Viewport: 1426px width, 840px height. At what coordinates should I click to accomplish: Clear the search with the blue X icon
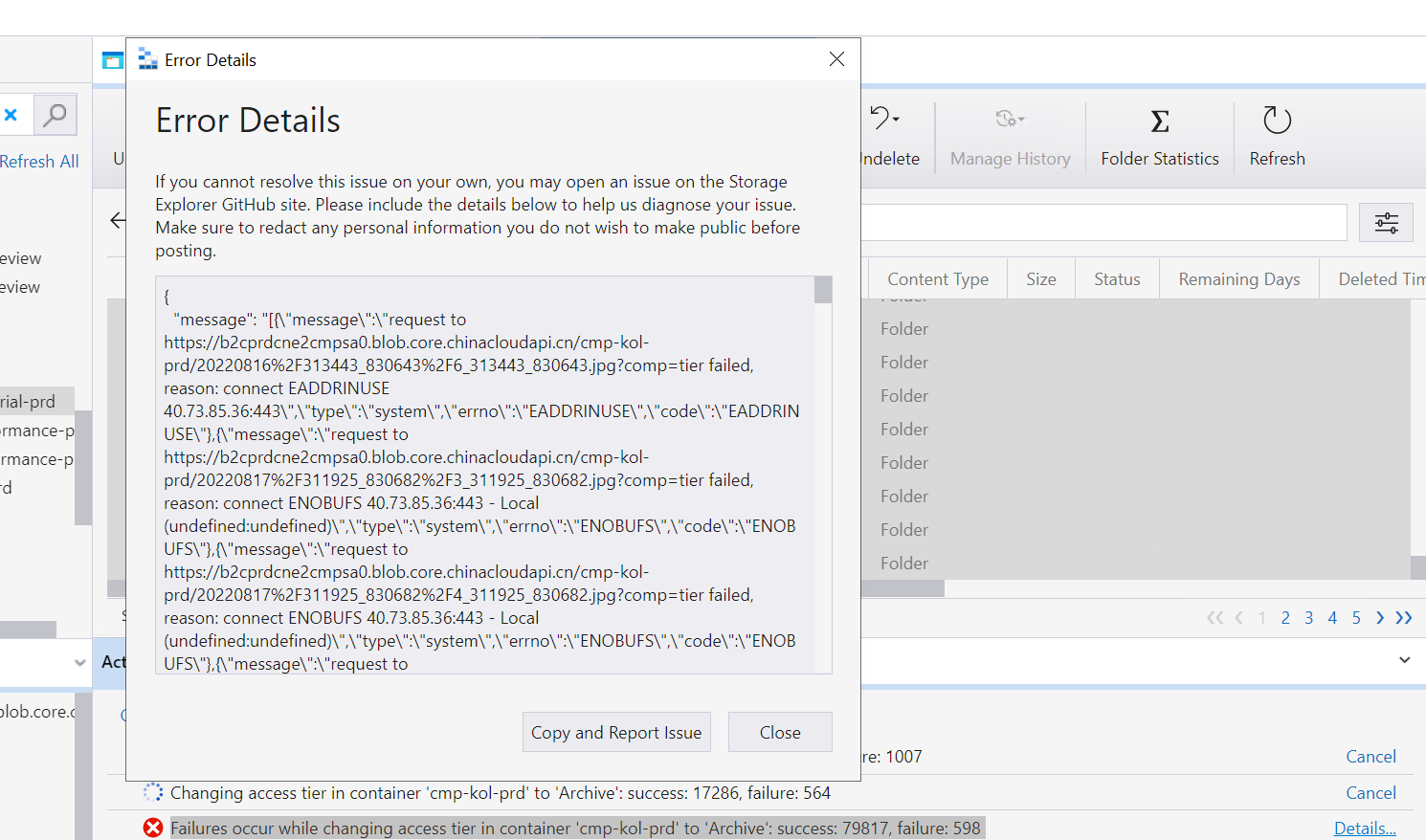12,114
